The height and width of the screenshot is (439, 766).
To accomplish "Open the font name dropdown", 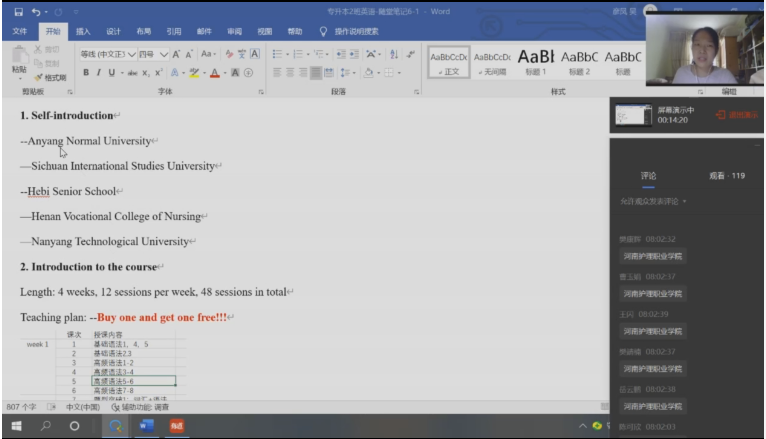I will (x=105, y=54).
